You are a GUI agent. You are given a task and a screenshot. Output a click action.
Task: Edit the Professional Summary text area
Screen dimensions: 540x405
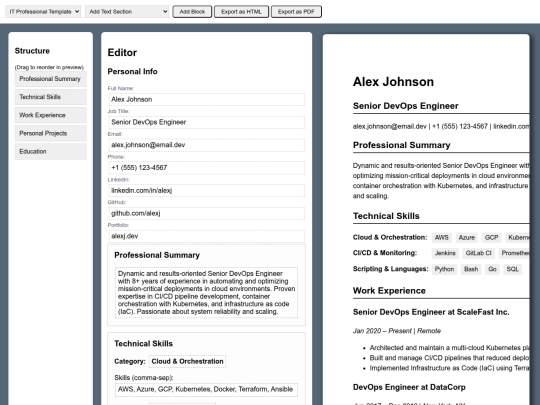(207, 292)
